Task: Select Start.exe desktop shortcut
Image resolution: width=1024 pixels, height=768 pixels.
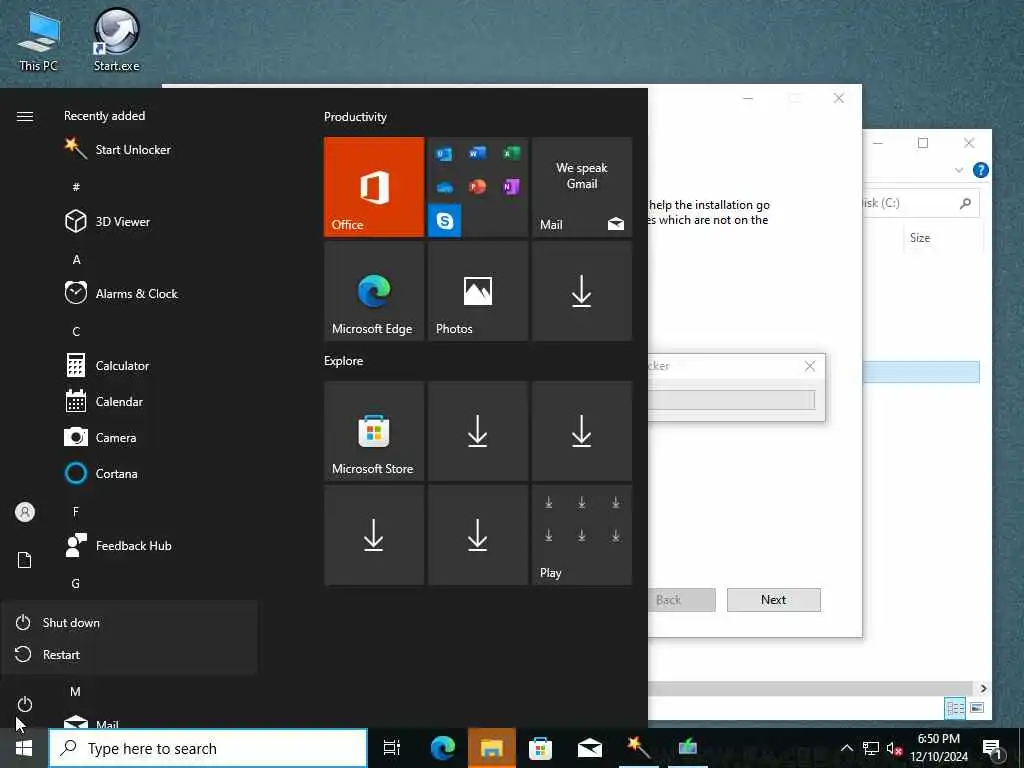Action: click(116, 40)
